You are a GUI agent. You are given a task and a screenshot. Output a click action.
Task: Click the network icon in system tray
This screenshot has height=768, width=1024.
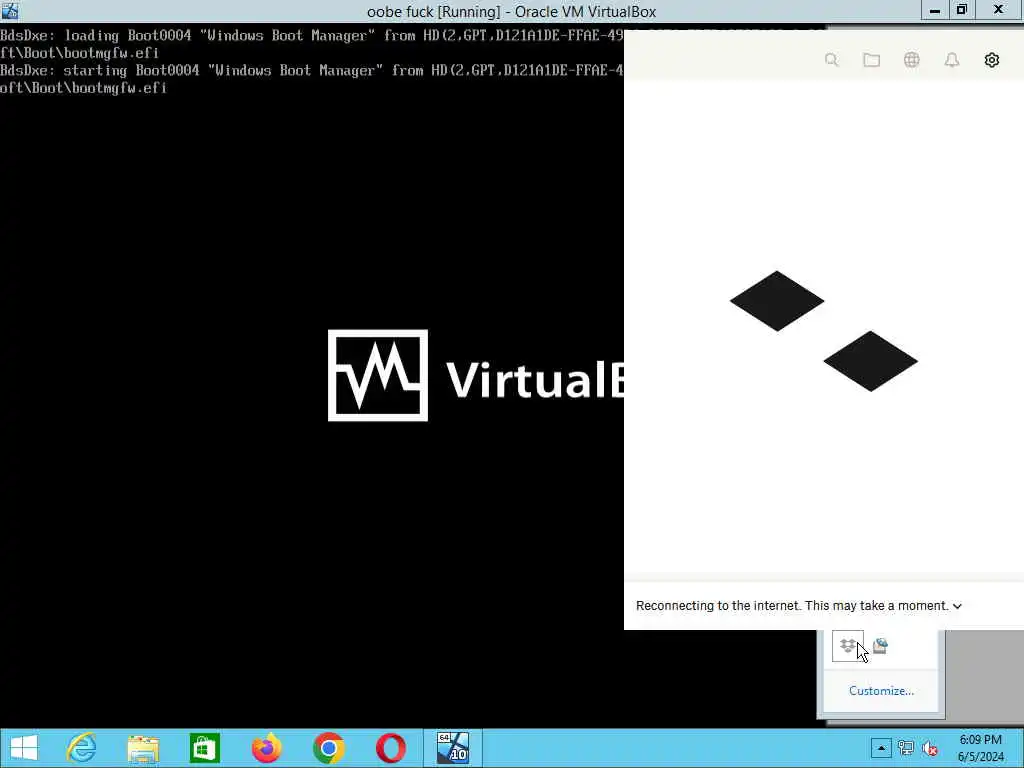(906, 748)
